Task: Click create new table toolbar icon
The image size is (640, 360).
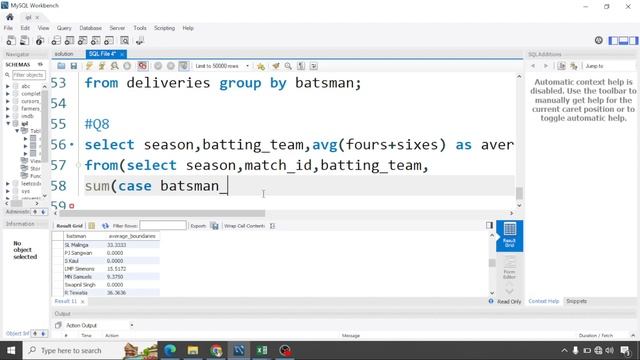Action: 69,40
